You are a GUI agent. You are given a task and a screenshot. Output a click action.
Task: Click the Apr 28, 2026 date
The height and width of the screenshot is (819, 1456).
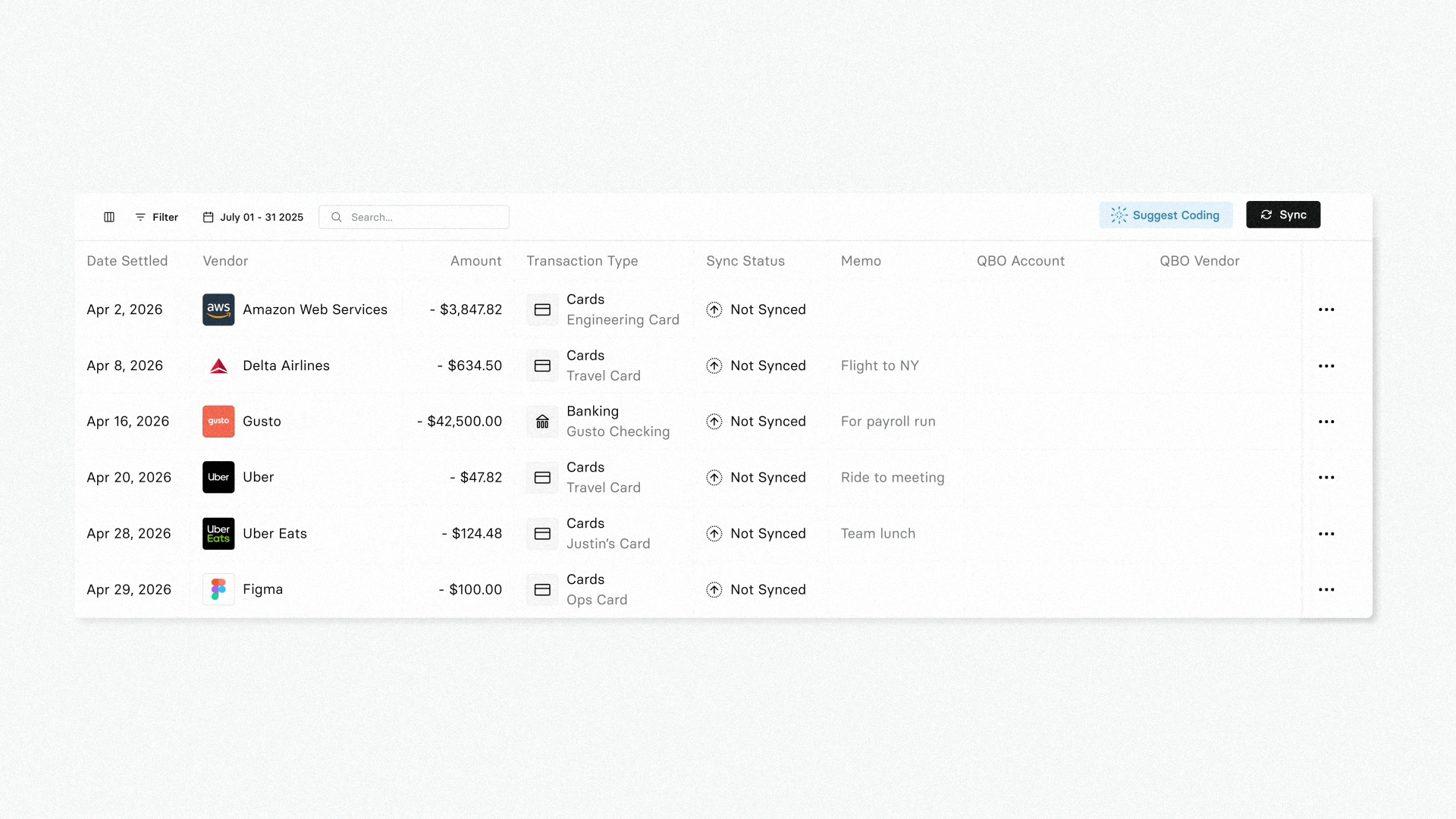[129, 533]
